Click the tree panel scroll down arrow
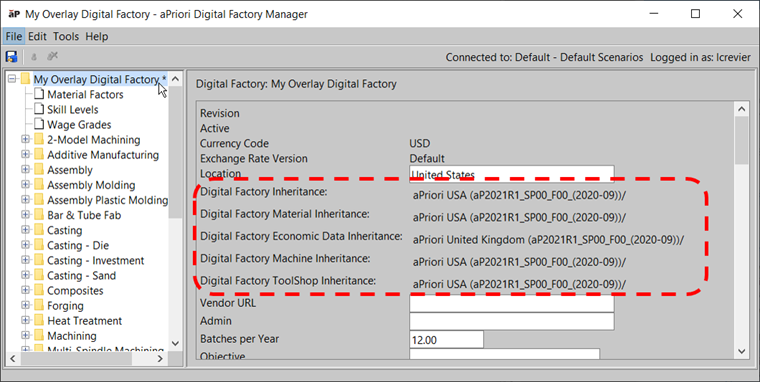This screenshot has height=382, width=760. click(x=175, y=343)
